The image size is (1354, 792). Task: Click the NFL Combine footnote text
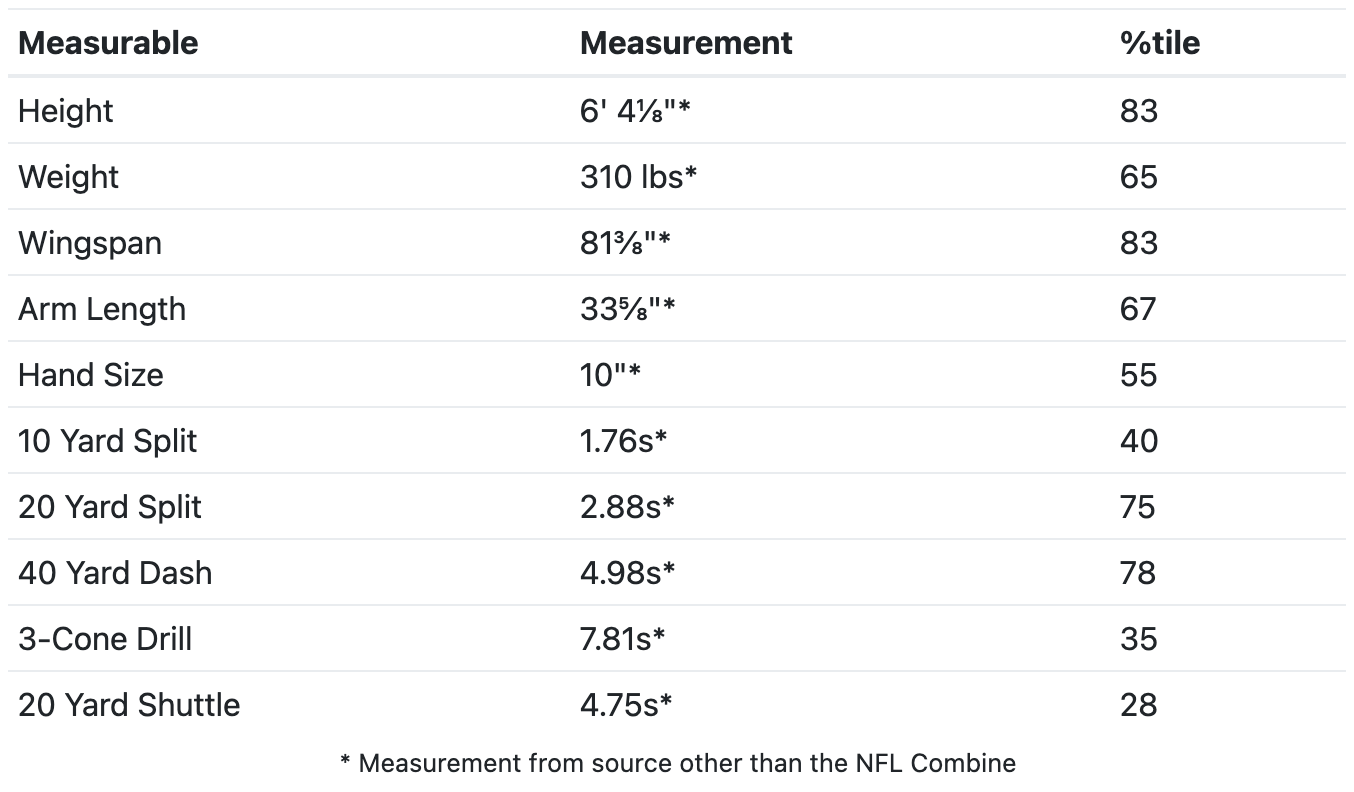678,763
